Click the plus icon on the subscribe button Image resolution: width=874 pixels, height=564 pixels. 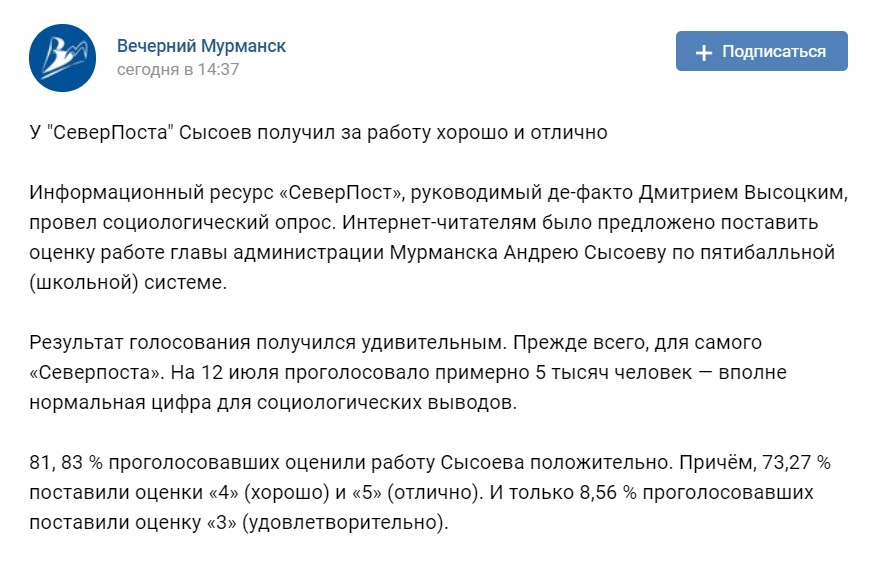[x=704, y=52]
